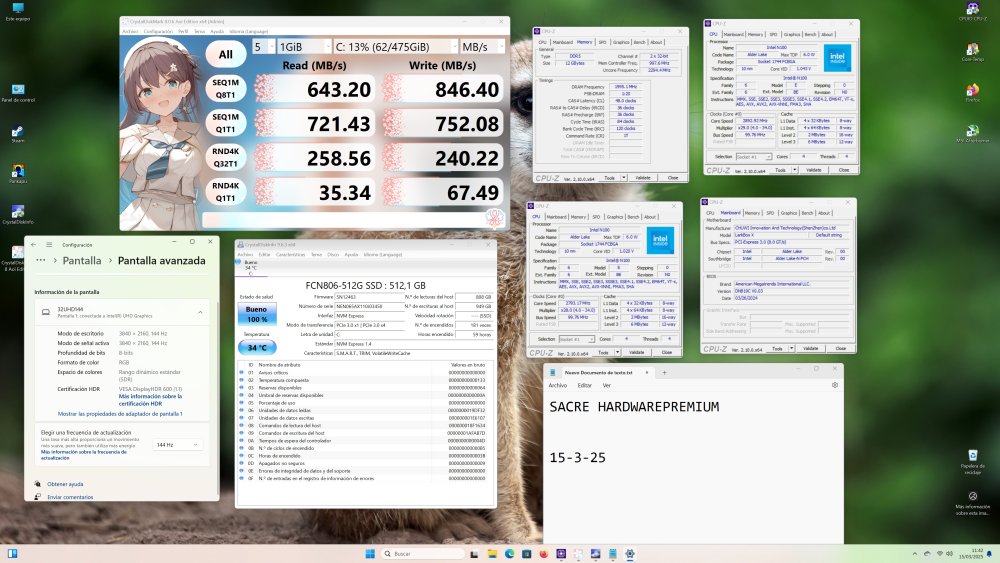Click the Pantalla breadcrumb in Configuración
Viewport: 1000px width, 563px height.
click(82, 260)
